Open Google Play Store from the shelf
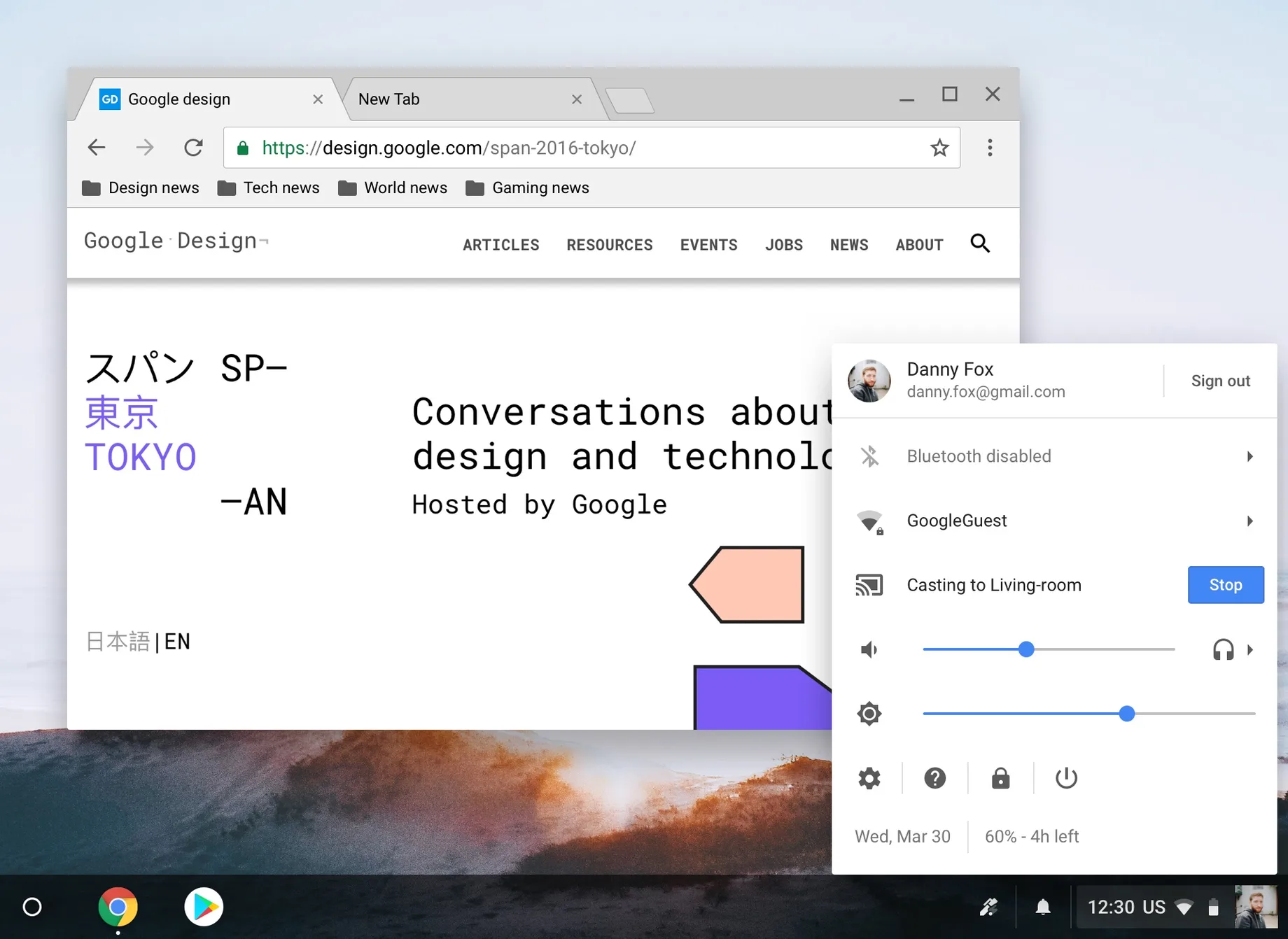1288x939 pixels. pos(204,907)
